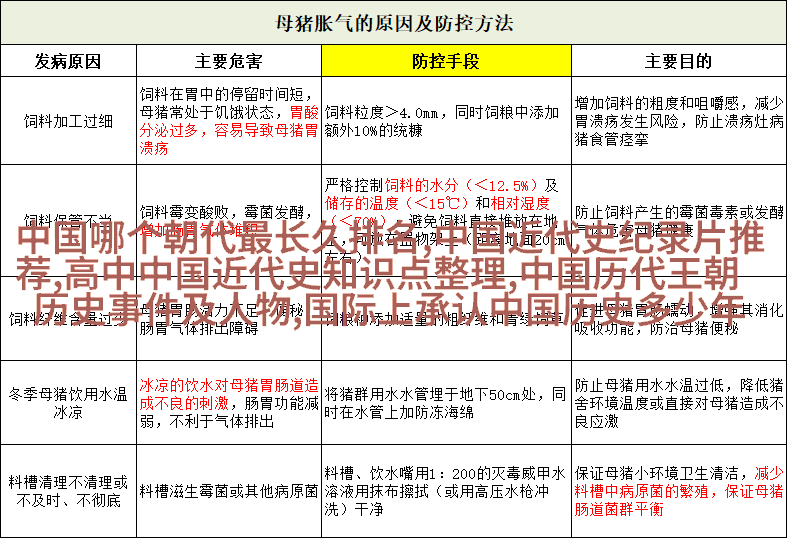The height and width of the screenshot is (538, 787).
Task: Select the 发病原因 column header
Action: click(68, 61)
